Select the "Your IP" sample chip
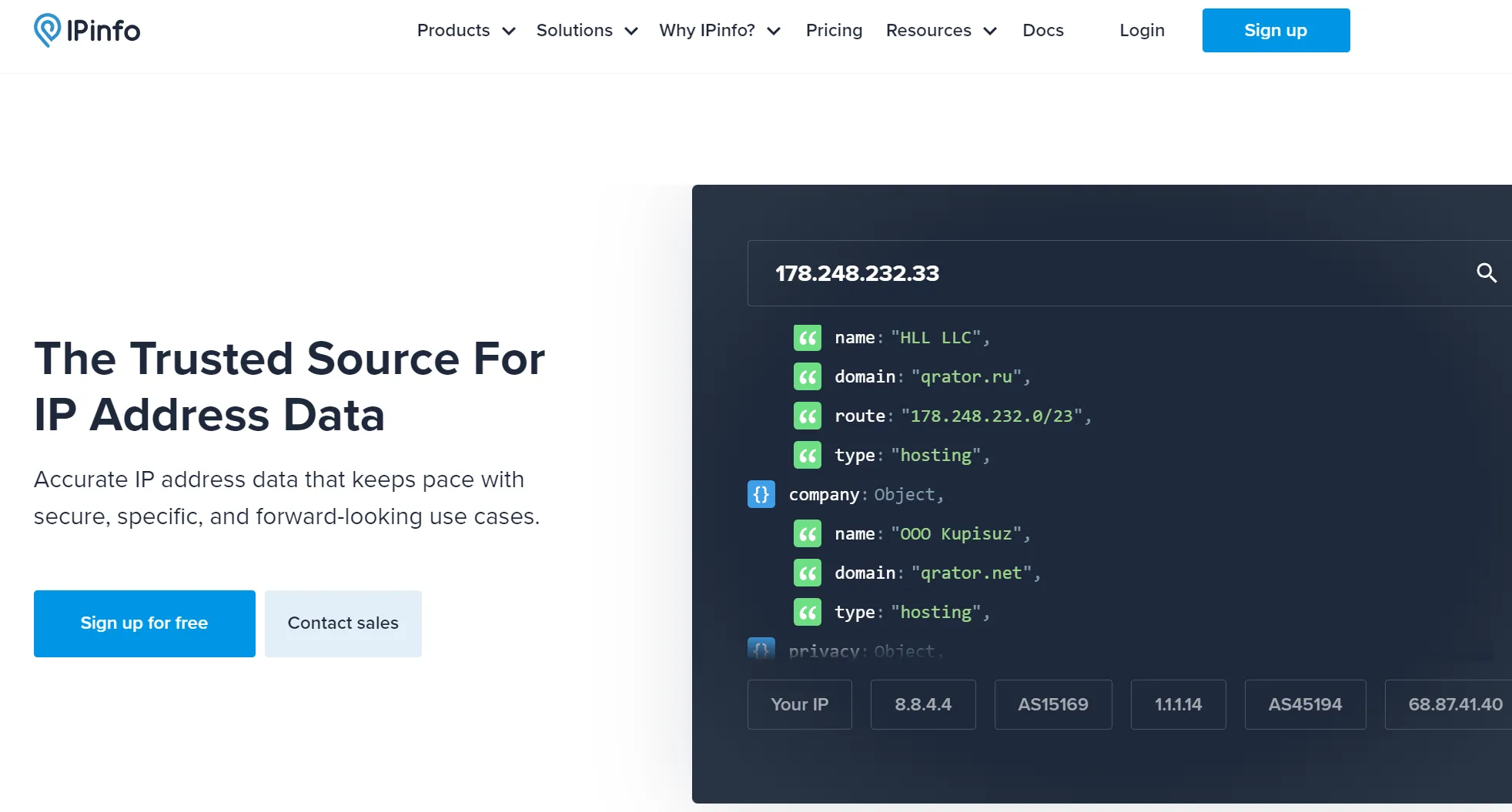Image resolution: width=1512 pixels, height=812 pixels. tap(799, 704)
